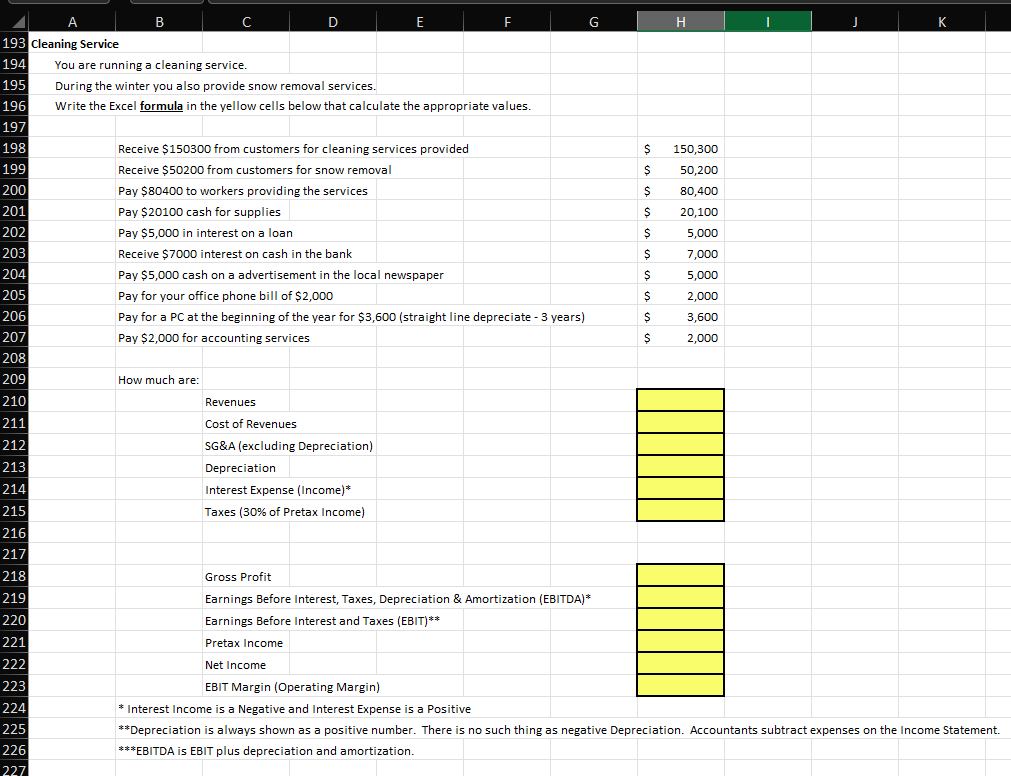The height and width of the screenshot is (776, 1011).
Task: Click the yellow EBITDA answer cell
Action: coord(680,597)
